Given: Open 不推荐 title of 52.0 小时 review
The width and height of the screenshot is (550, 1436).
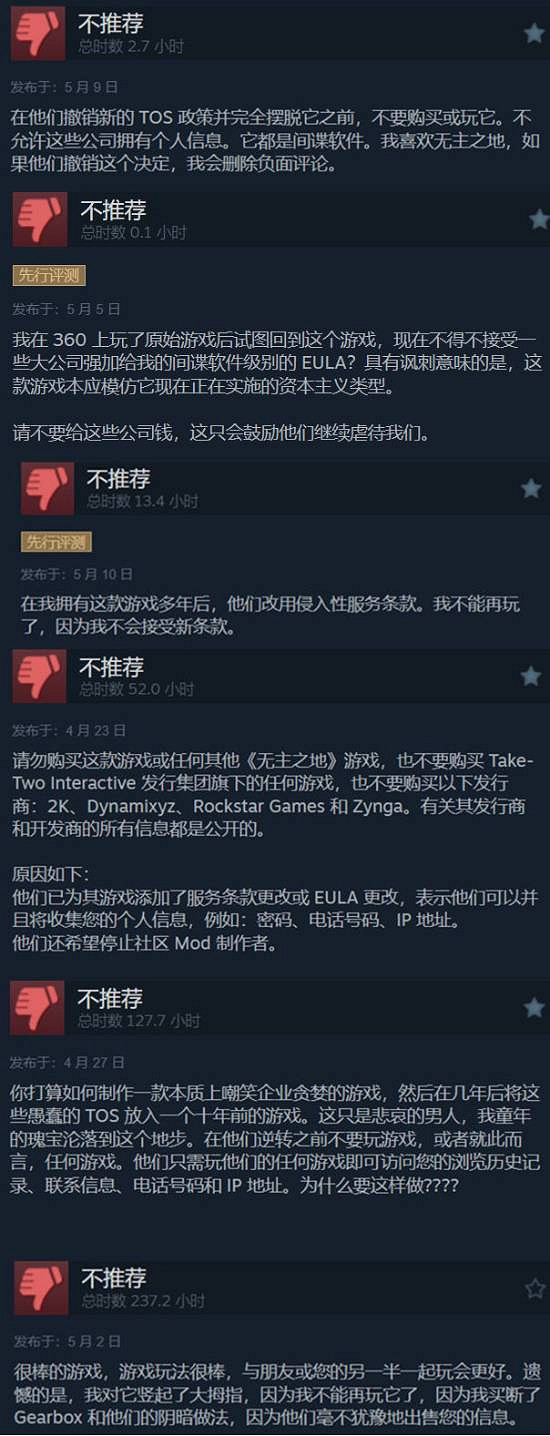Looking at the screenshot, I should 112,666.
